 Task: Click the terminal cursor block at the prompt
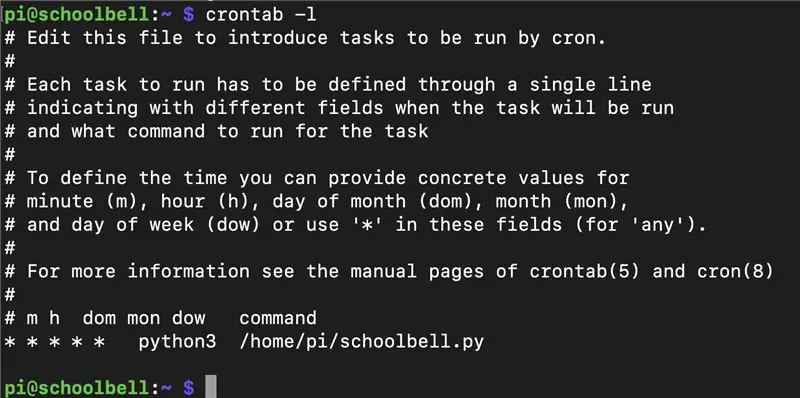(211, 387)
